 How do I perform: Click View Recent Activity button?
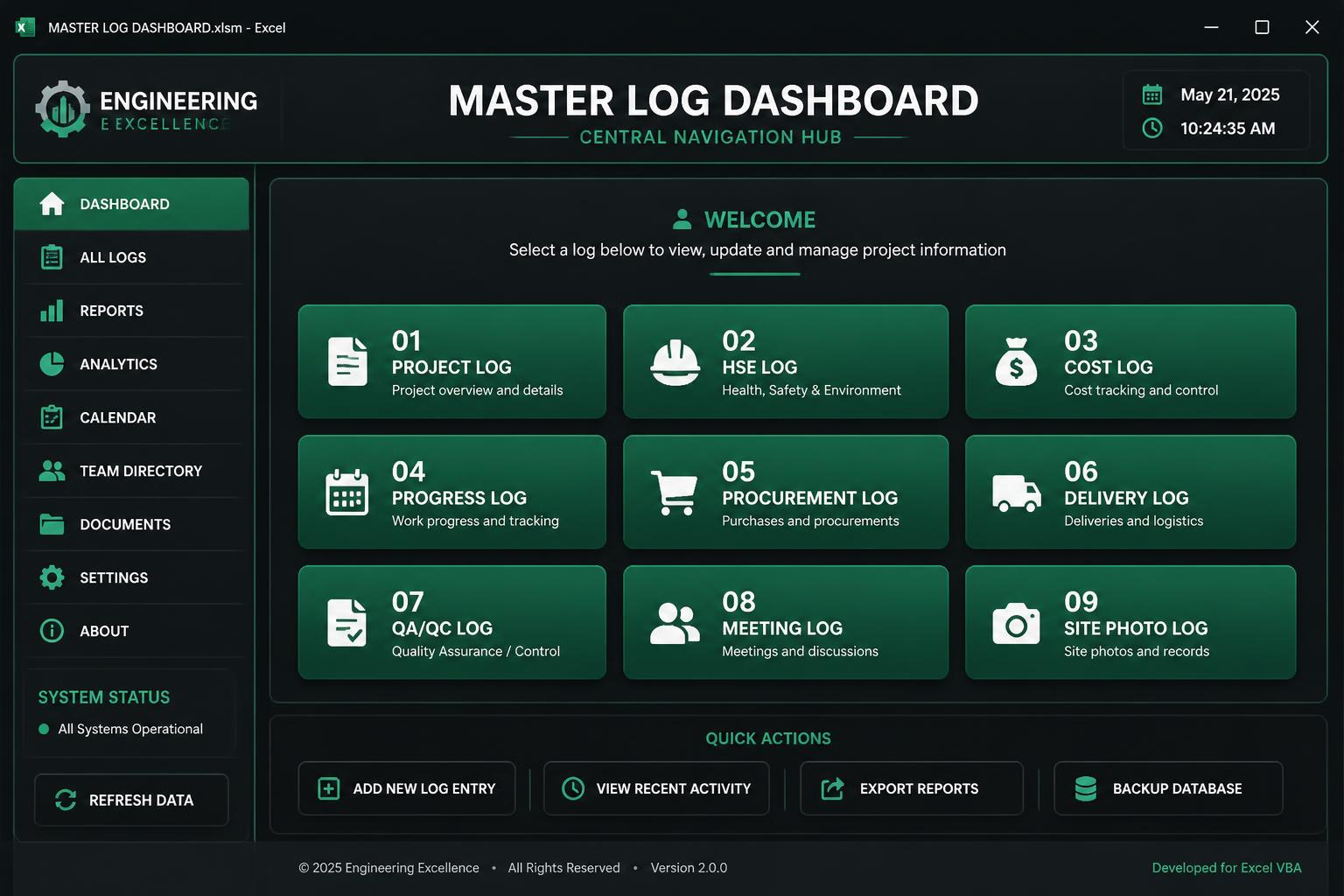[x=656, y=788]
